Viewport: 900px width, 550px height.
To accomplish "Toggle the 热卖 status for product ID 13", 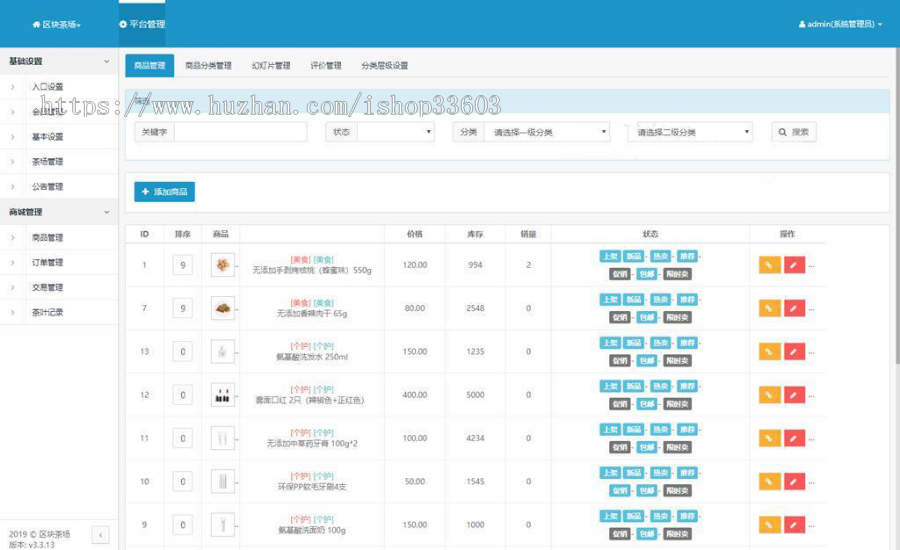I will (x=661, y=343).
